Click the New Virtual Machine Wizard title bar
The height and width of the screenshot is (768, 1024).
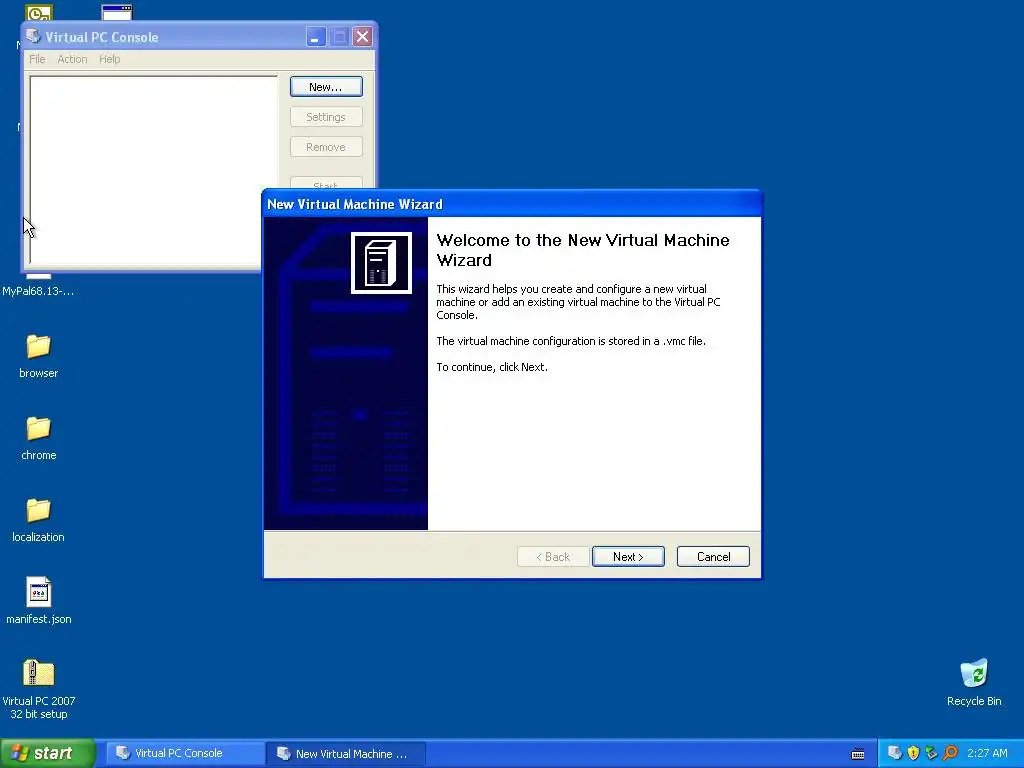[x=512, y=204]
